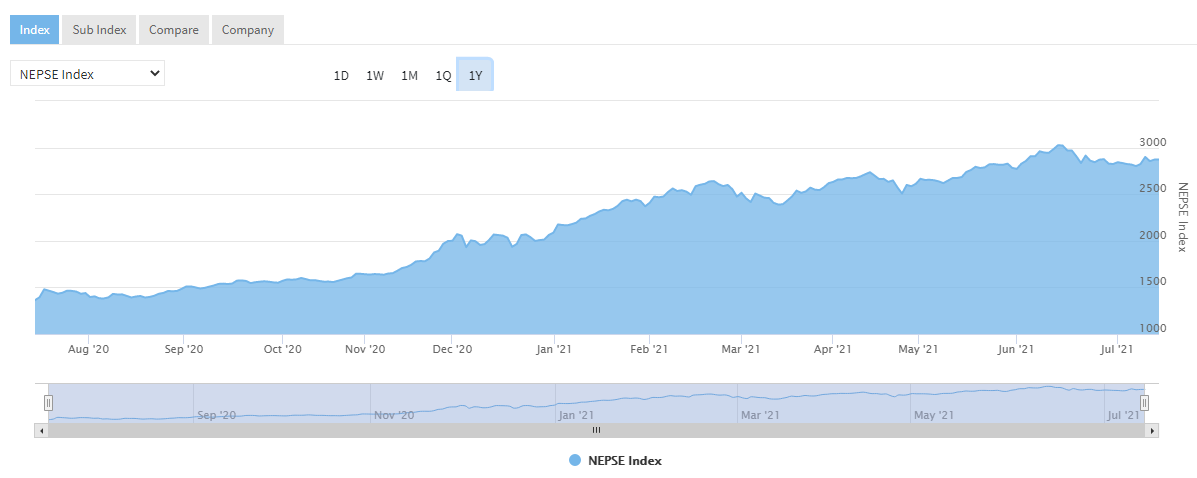The height and width of the screenshot is (478, 1197).
Task: Click the navigator's left range handle
Action: click(47, 402)
